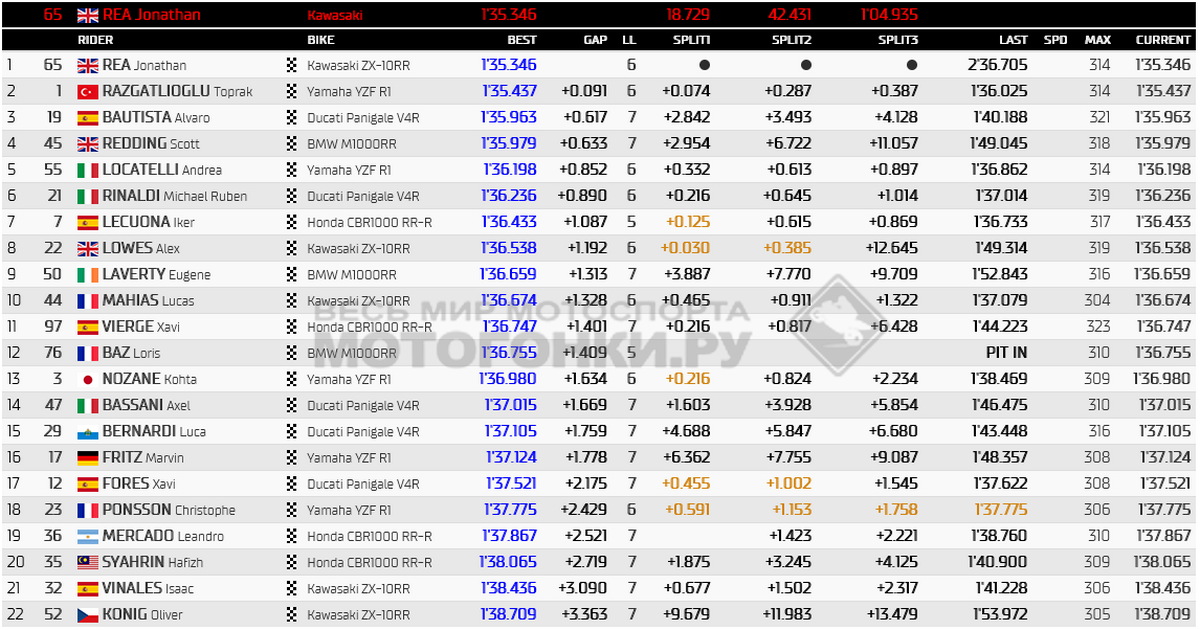The image size is (1200, 630).
Task: Click the Malaysian flag next to SYAHRIN Hafizh
Action: 88,562
